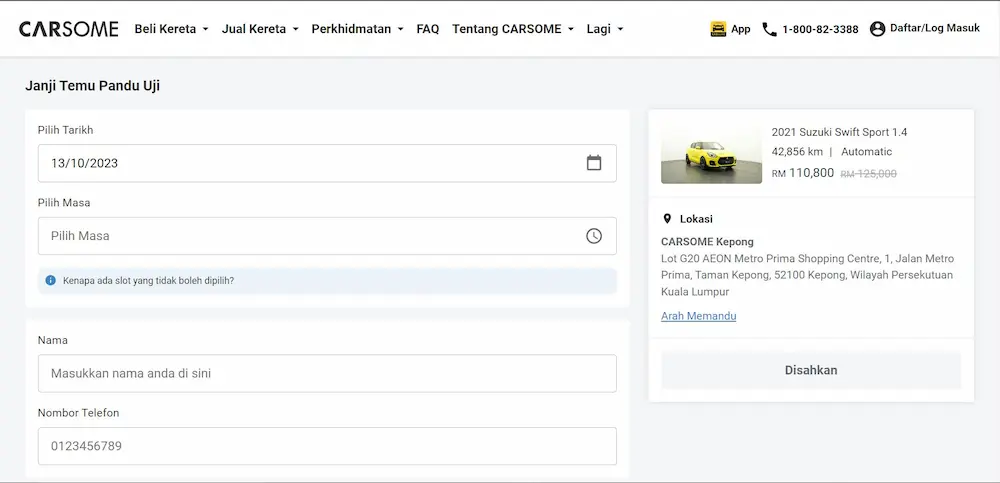Expand the Lagi menu
Screen dimensions: 1000x483
tap(605, 29)
